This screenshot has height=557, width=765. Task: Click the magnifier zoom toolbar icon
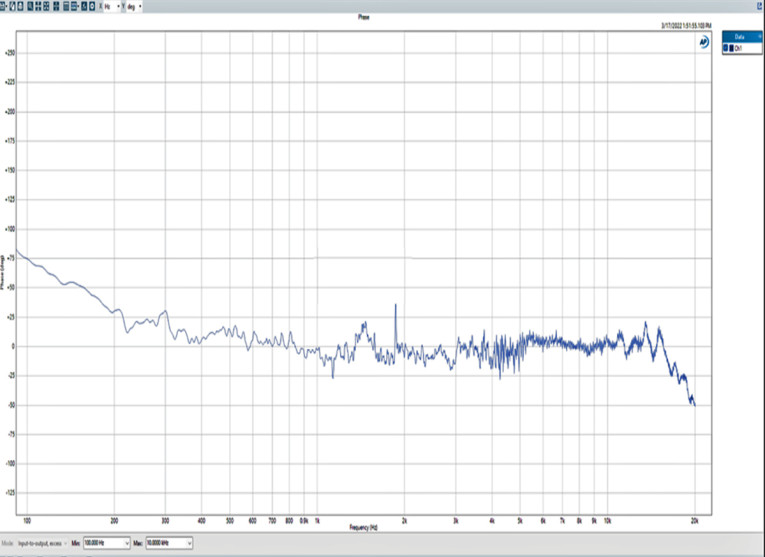tap(30, 6)
